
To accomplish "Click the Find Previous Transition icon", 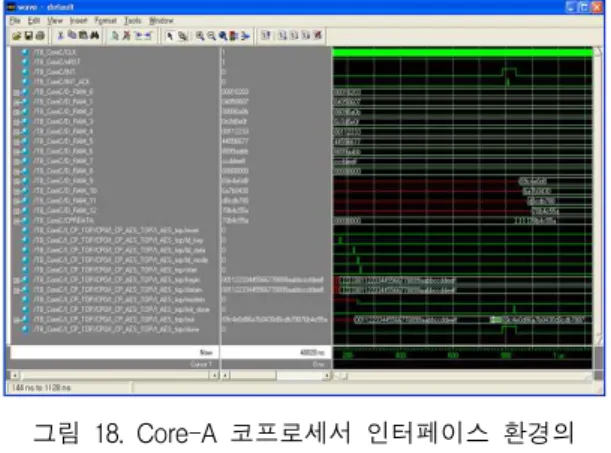I will 138,36.
